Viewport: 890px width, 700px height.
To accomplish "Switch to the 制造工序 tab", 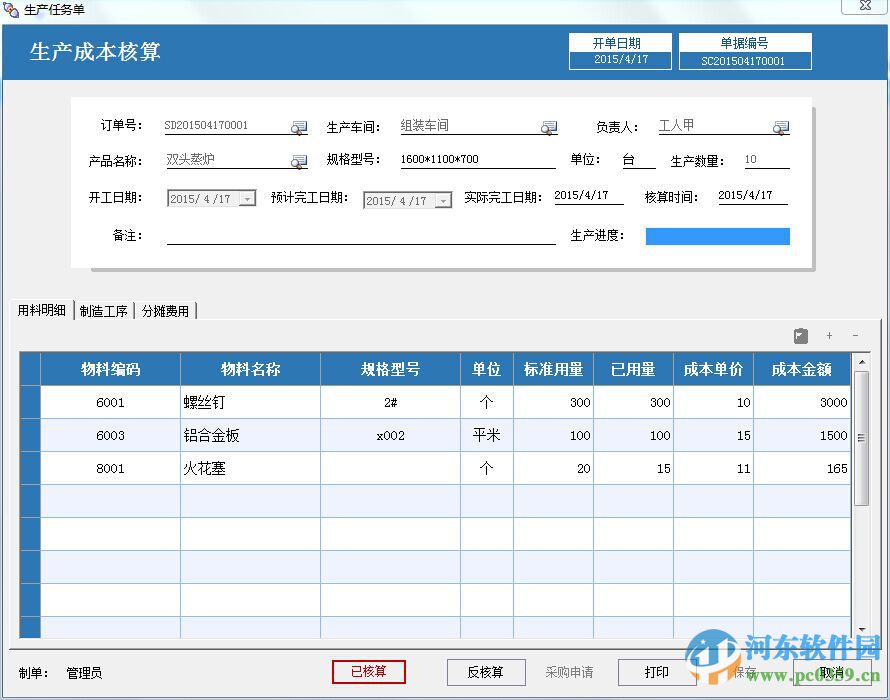I will coord(103,310).
